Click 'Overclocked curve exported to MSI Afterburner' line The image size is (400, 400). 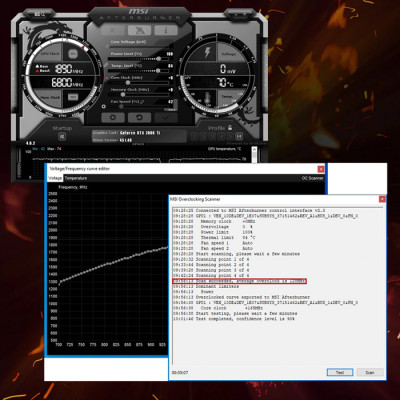[x=241, y=297]
